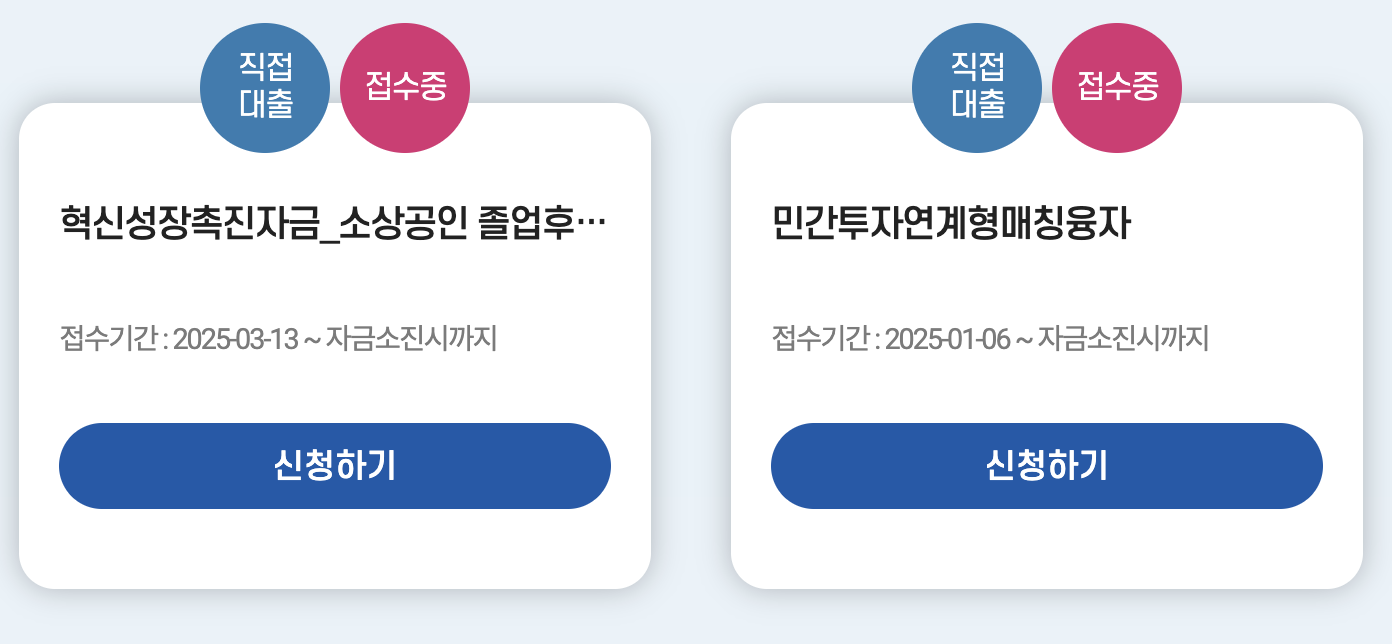Click the 직접대출 badge on the right card
Viewport: 1392px width, 644px height.
click(977, 88)
